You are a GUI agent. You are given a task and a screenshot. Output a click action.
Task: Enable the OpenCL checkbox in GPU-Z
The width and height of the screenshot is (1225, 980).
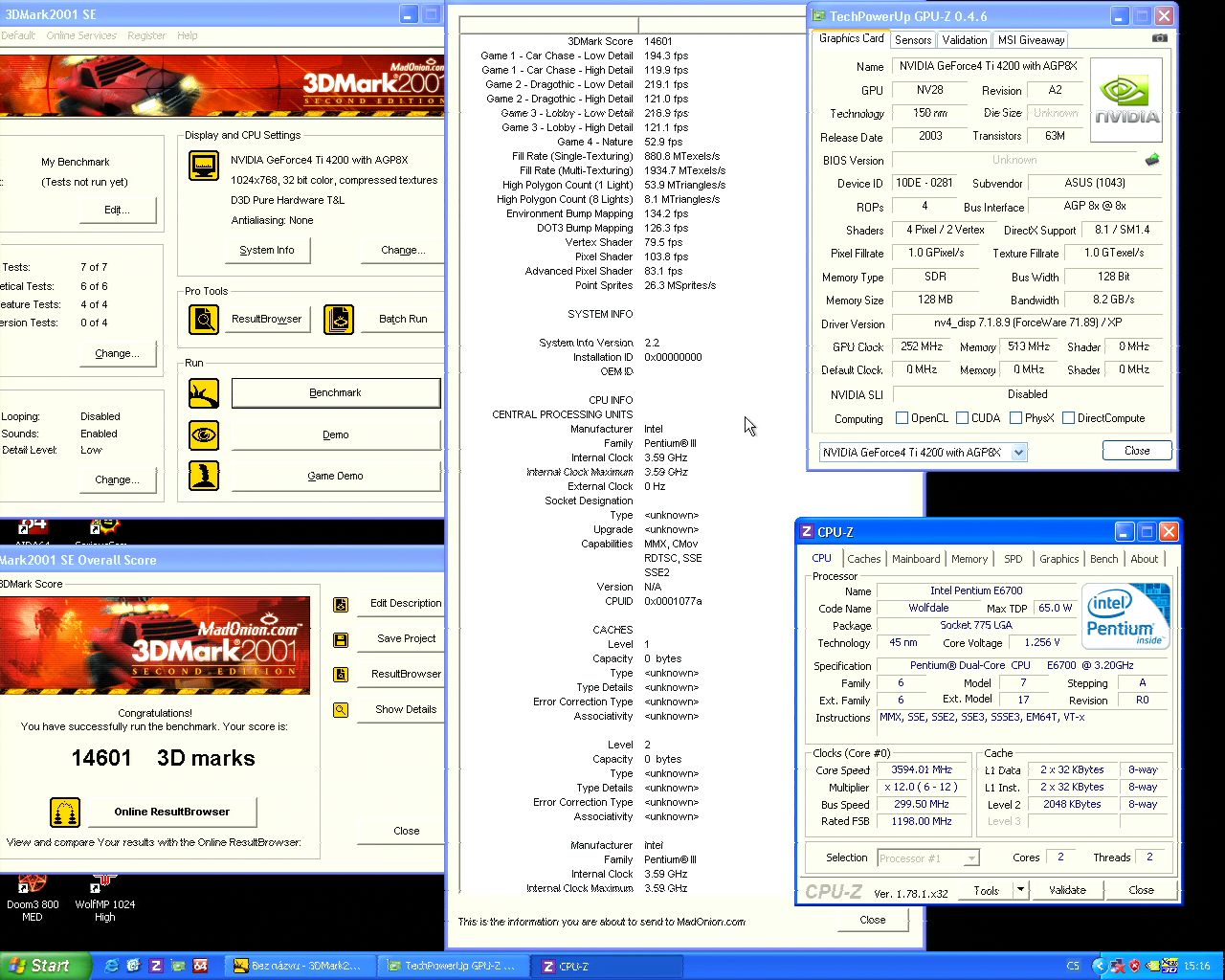point(902,418)
